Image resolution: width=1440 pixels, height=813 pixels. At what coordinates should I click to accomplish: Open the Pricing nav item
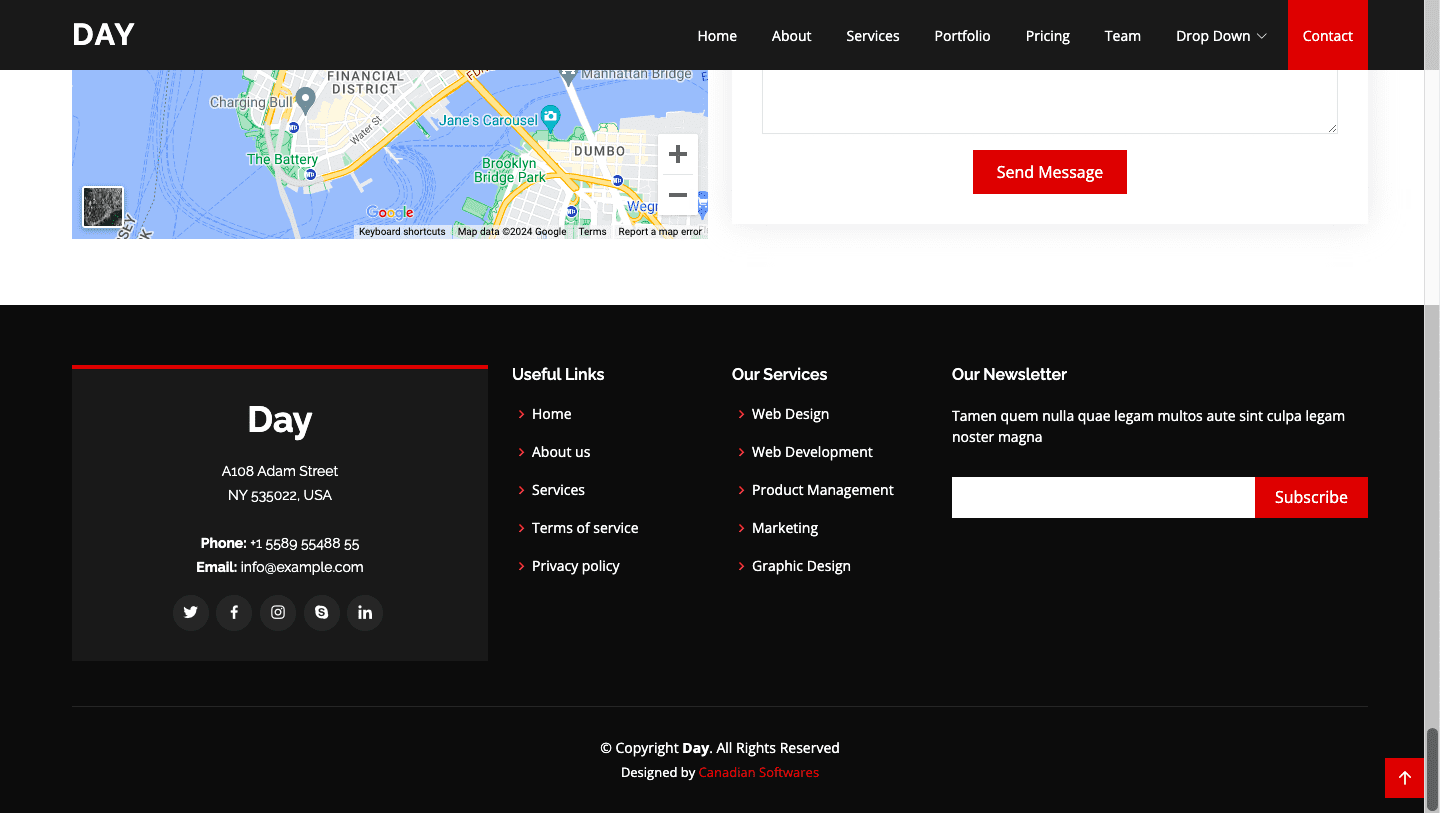(1047, 36)
